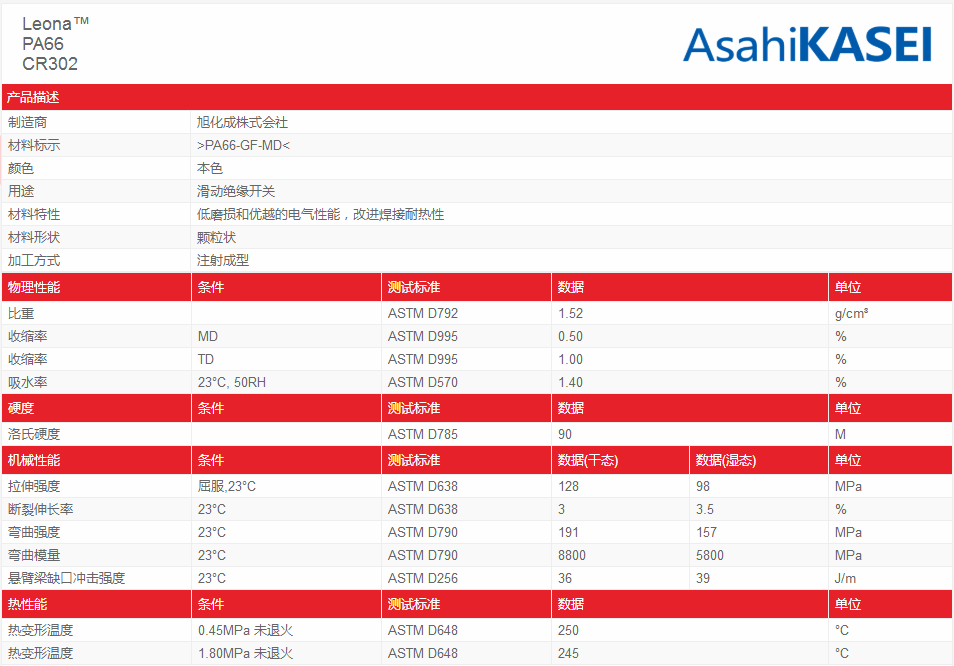Screen dimensions: 954x666
Task: Select the "ASTM D785" test standard
Action: click(x=423, y=434)
